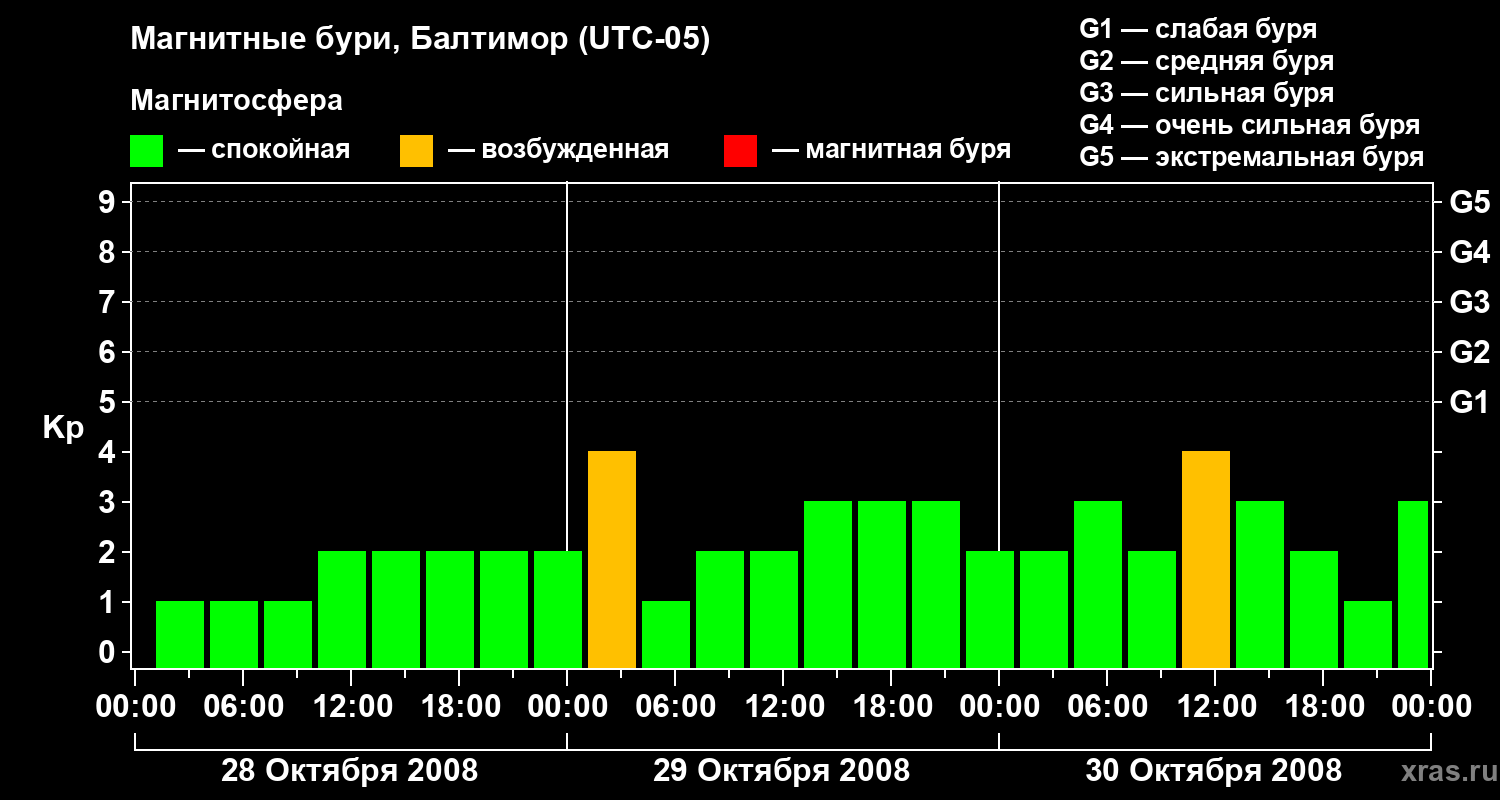Click the G3 label on the right axis

coord(1470,302)
